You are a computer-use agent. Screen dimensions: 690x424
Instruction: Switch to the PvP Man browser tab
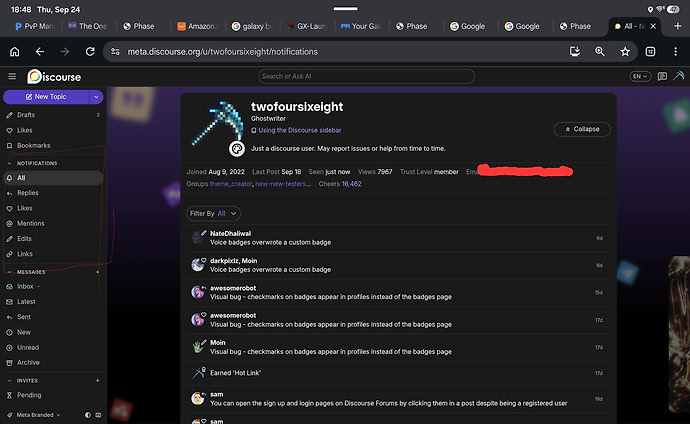34,26
